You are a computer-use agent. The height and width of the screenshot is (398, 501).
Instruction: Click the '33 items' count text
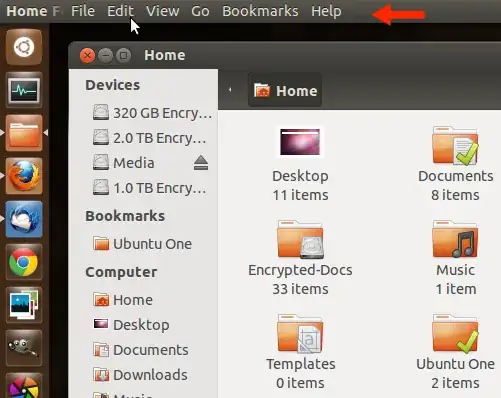point(300,289)
